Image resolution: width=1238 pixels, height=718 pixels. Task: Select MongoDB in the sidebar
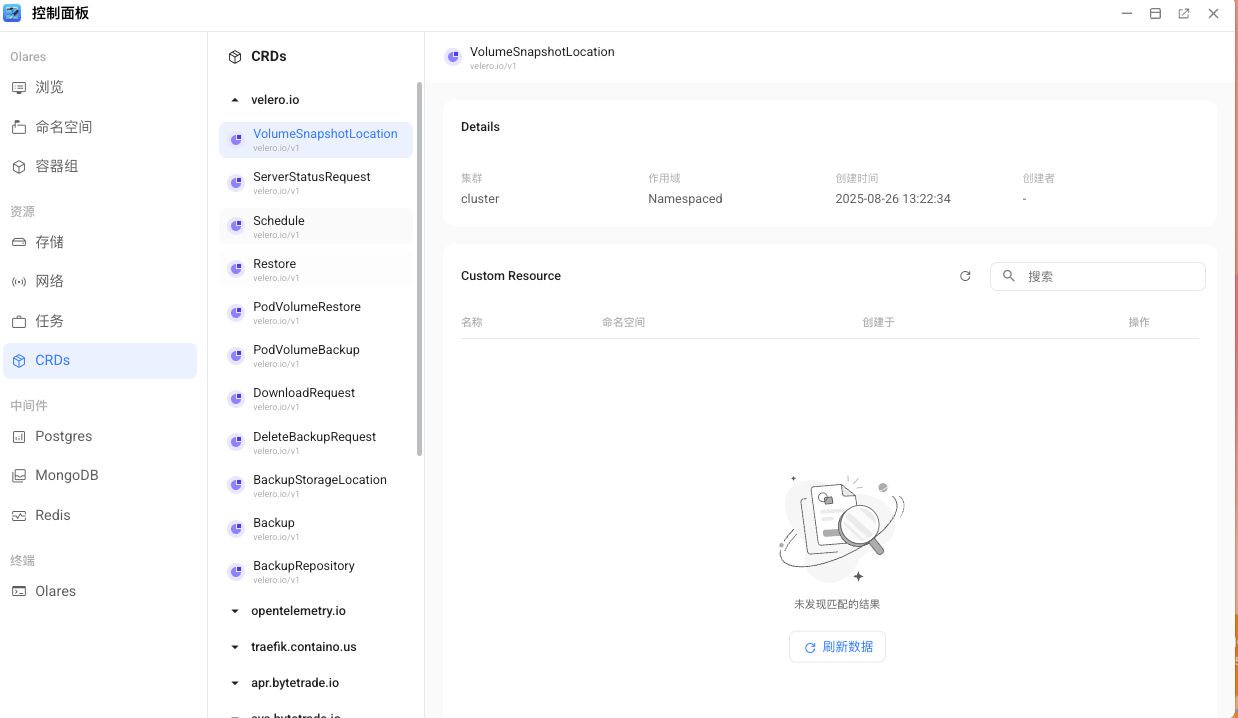click(x=67, y=476)
